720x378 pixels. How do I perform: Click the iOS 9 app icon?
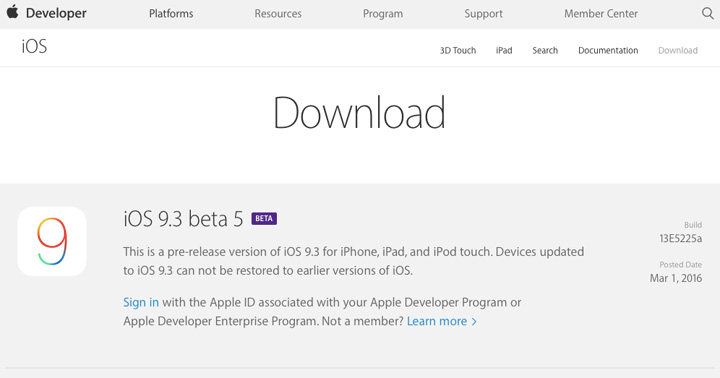point(52,241)
